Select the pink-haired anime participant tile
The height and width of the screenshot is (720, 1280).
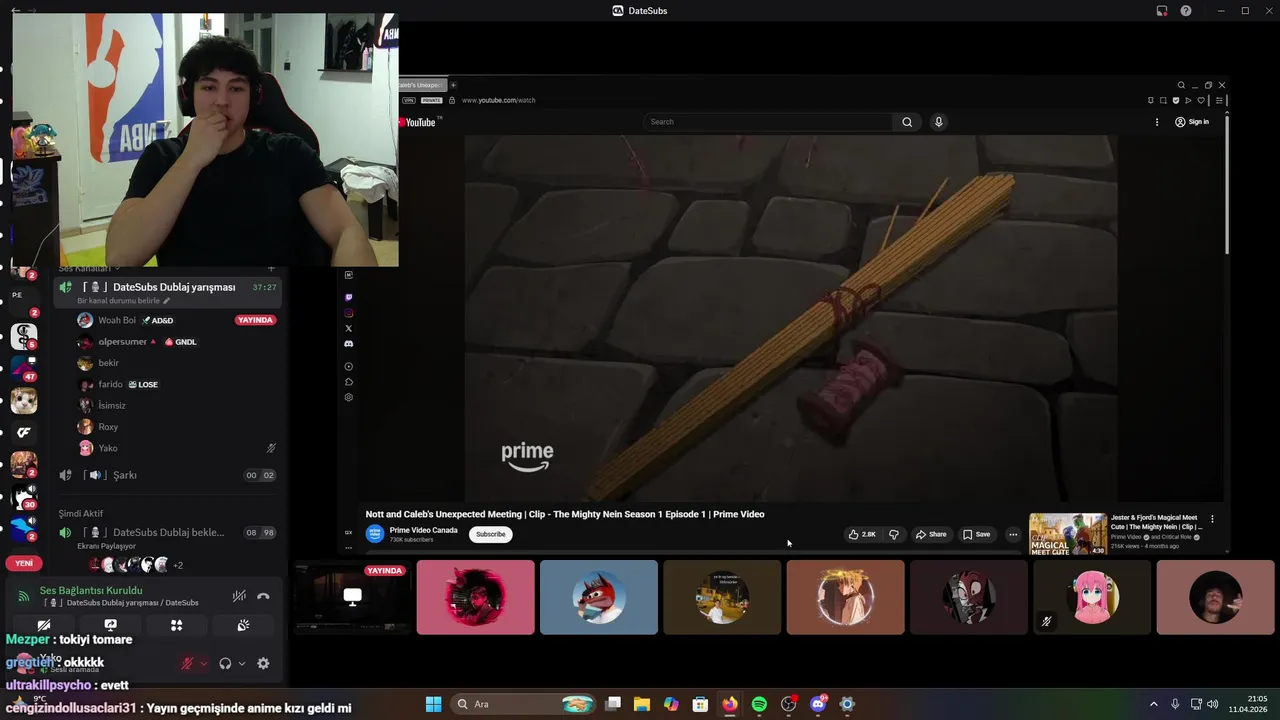(1092, 597)
